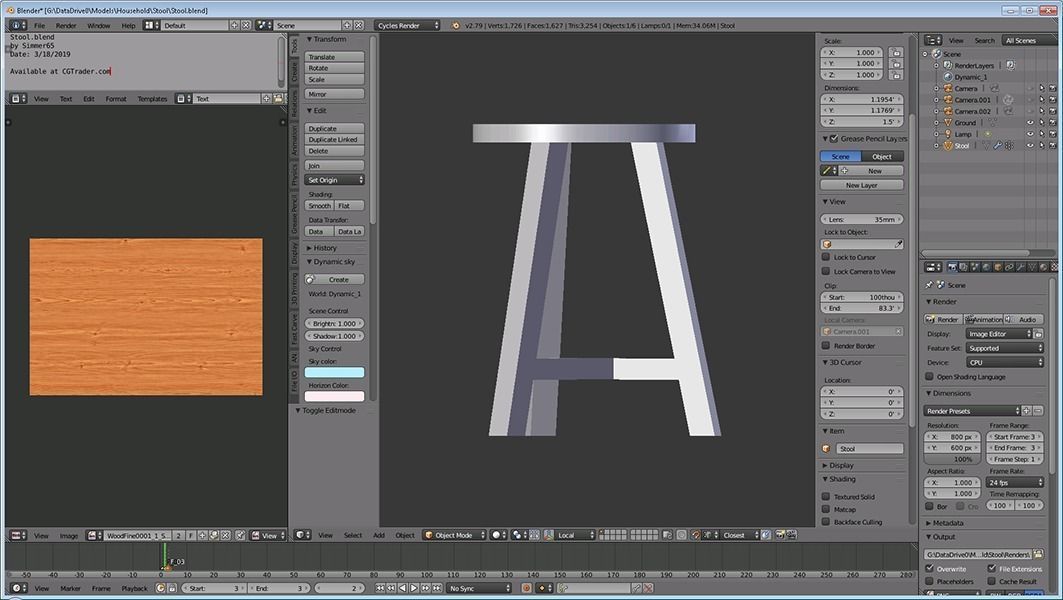Enable Textured Solid shading checkbox
This screenshot has height=600, width=1063.
(x=826, y=497)
